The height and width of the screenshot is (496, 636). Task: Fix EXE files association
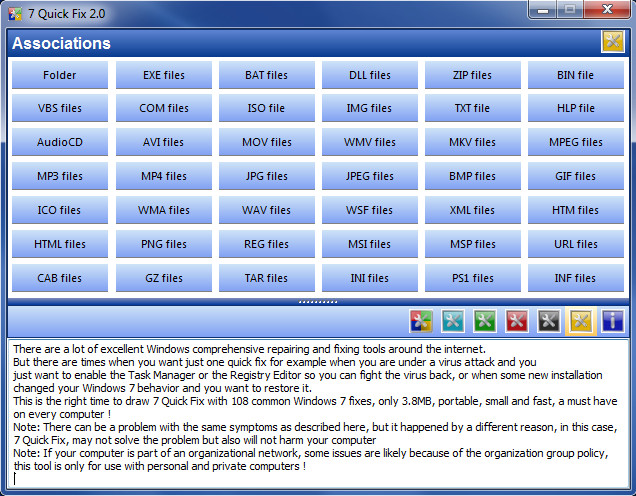pos(164,75)
